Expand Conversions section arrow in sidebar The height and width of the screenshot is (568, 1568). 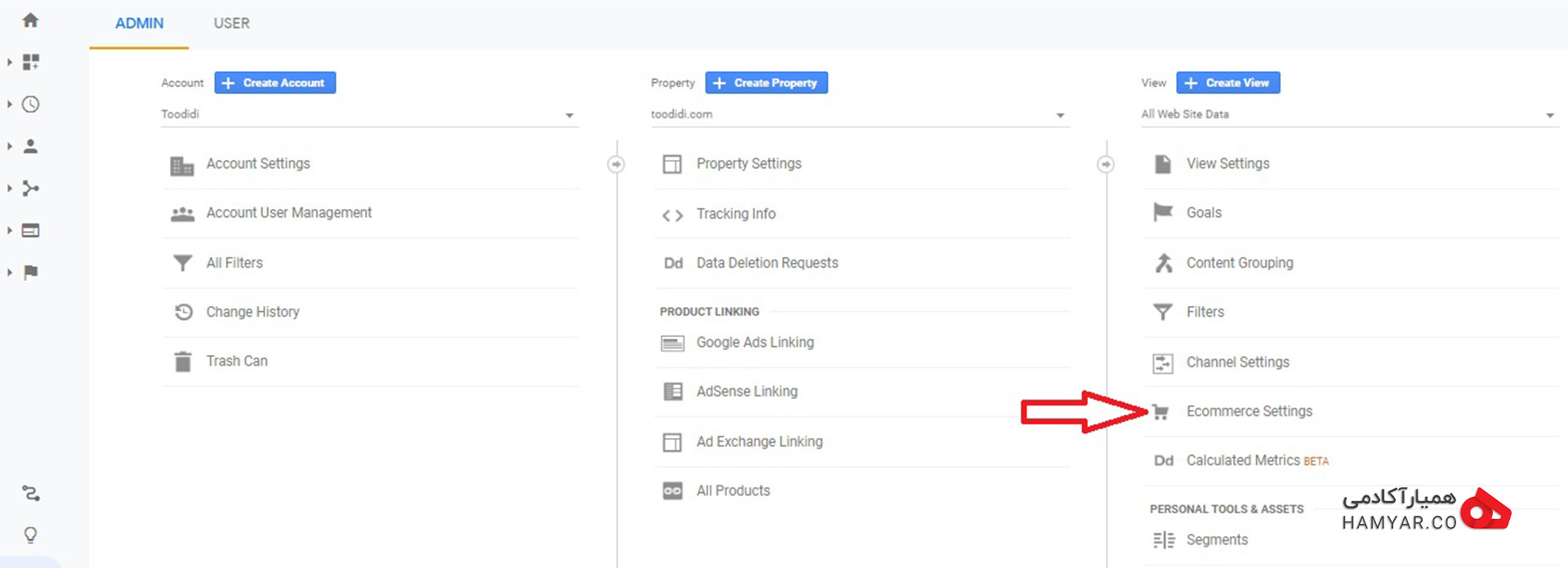point(9,273)
